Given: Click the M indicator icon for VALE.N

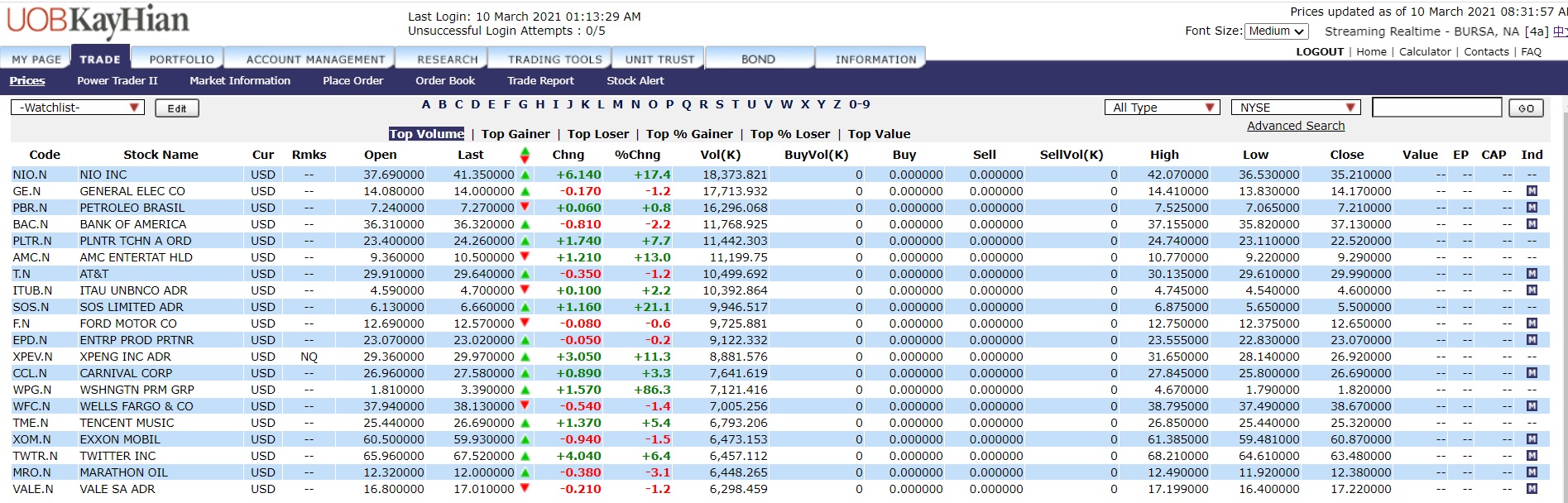Looking at the screenshot, I should coord(1532,489).
